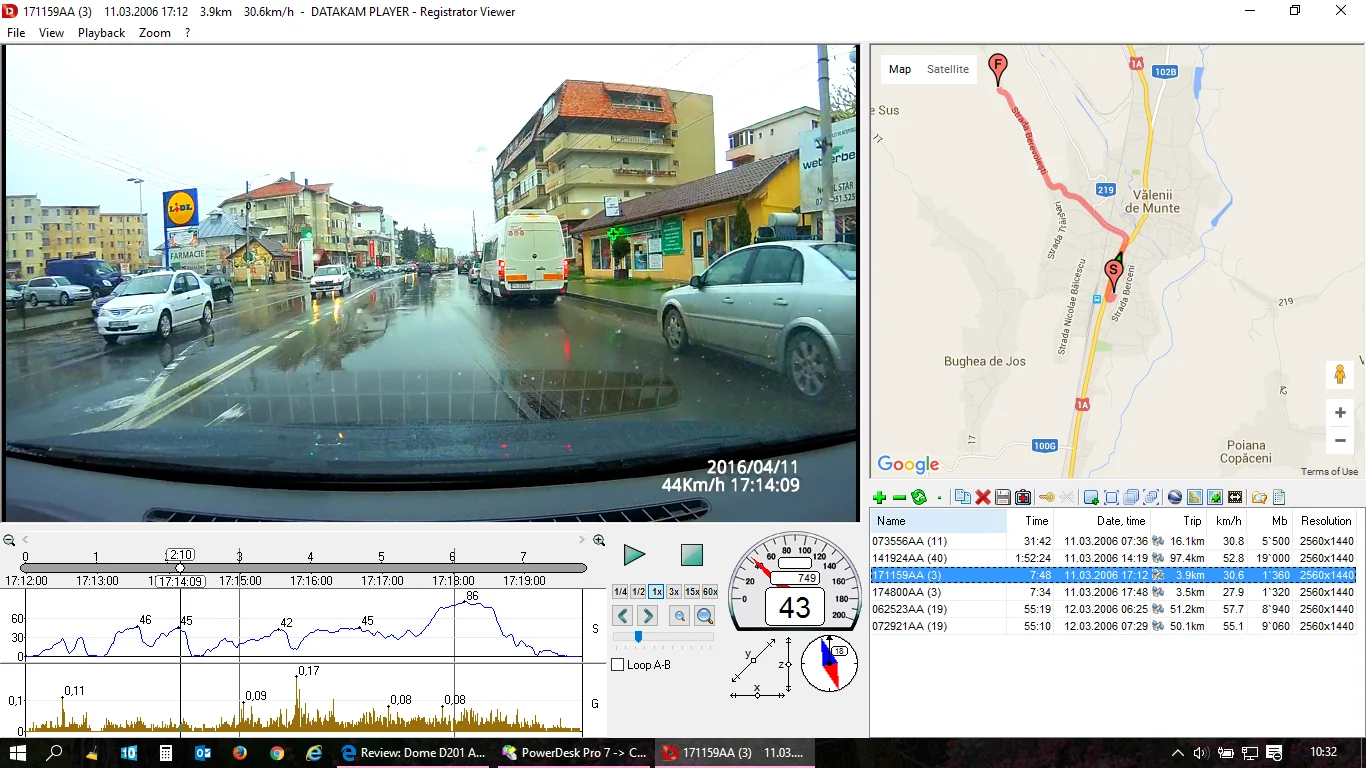Viewport: 1366px width, 768px height.
Task: Select recording 141924AA (40) in file list
Action: pos(1113,558)
